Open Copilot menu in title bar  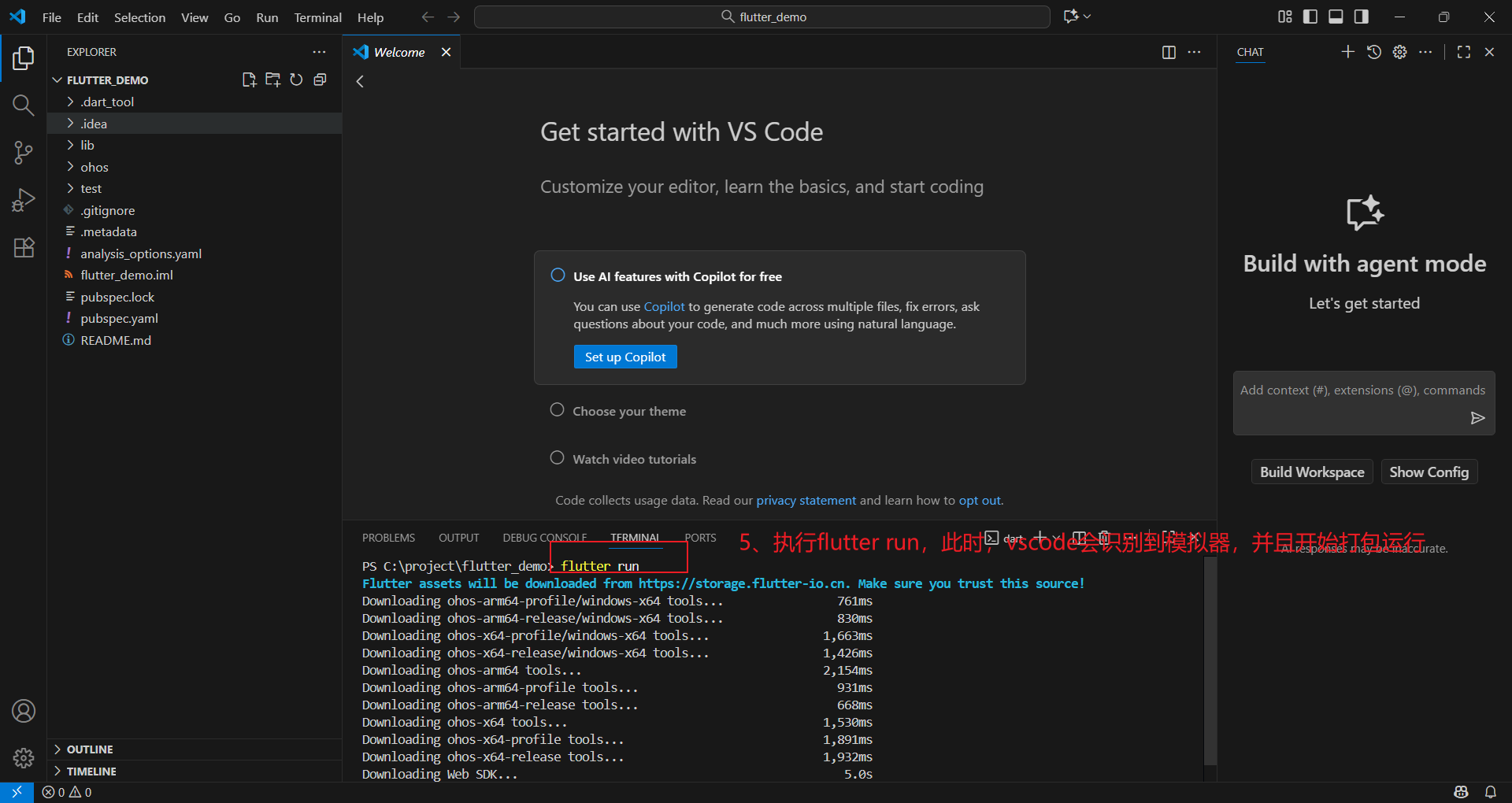click(x=1077, y=17)
